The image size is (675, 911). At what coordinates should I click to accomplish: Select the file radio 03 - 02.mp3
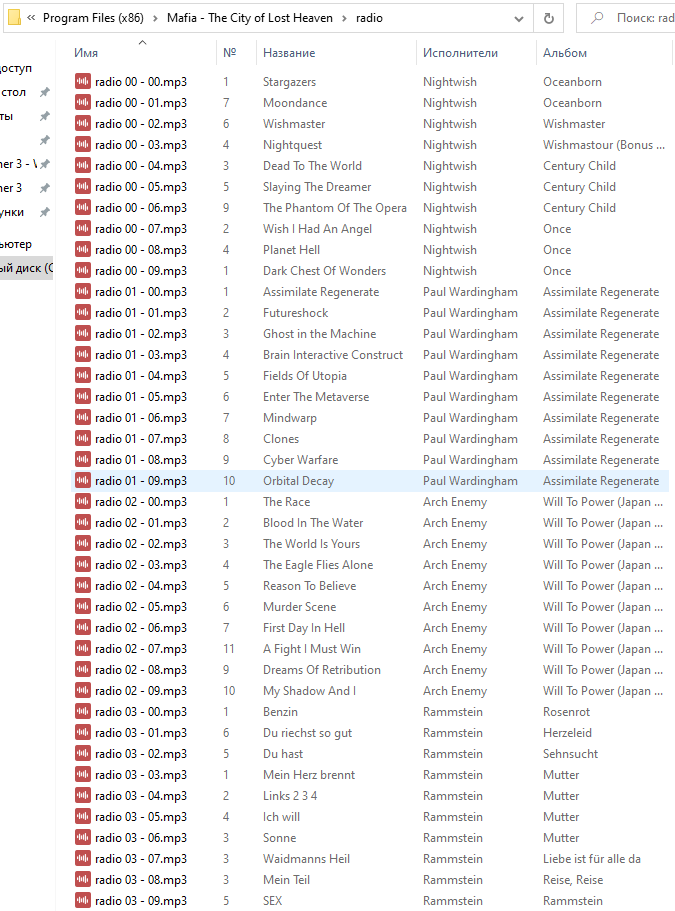click(140, 754)
